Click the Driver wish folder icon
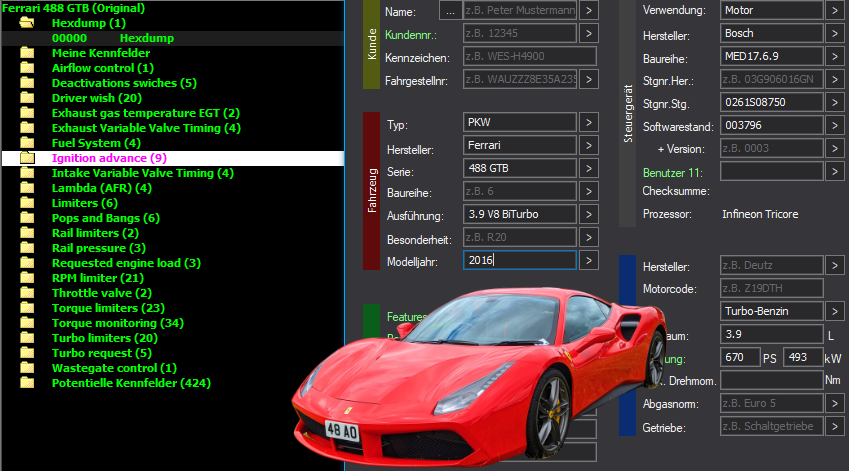Image resolution: width=849 pixels, height=471 pixels. click(27, 98)
